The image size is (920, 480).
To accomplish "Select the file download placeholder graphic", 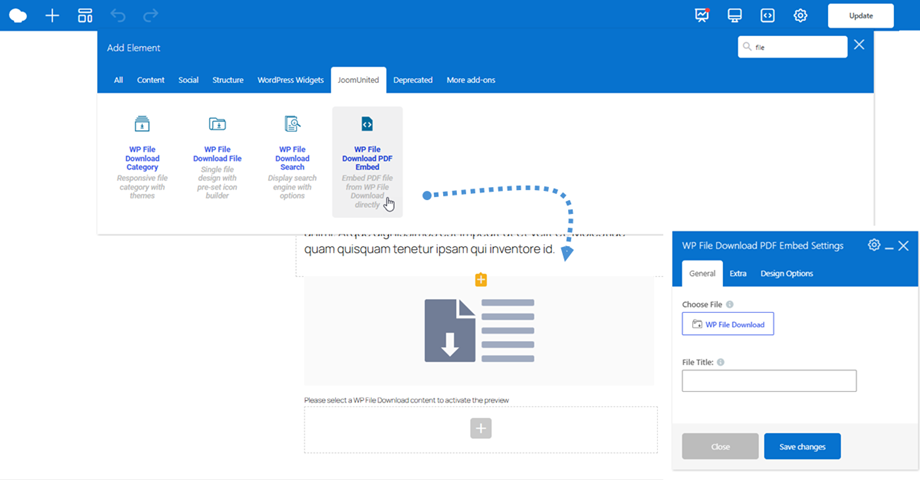I will click(479, 330).
